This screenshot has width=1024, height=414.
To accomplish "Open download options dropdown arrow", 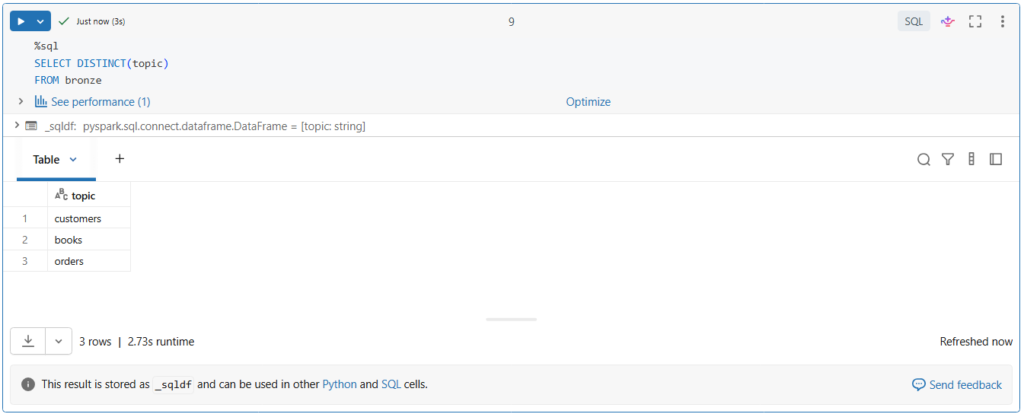I will (58, 341).
